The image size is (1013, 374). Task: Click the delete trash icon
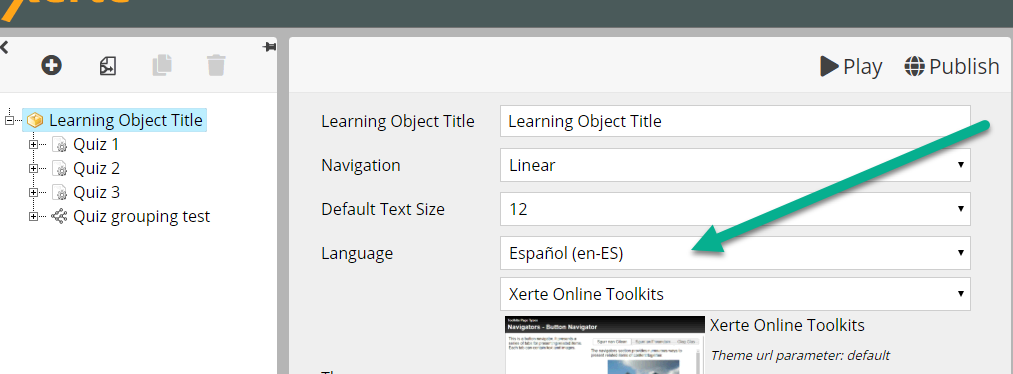[x=216, y=65]
